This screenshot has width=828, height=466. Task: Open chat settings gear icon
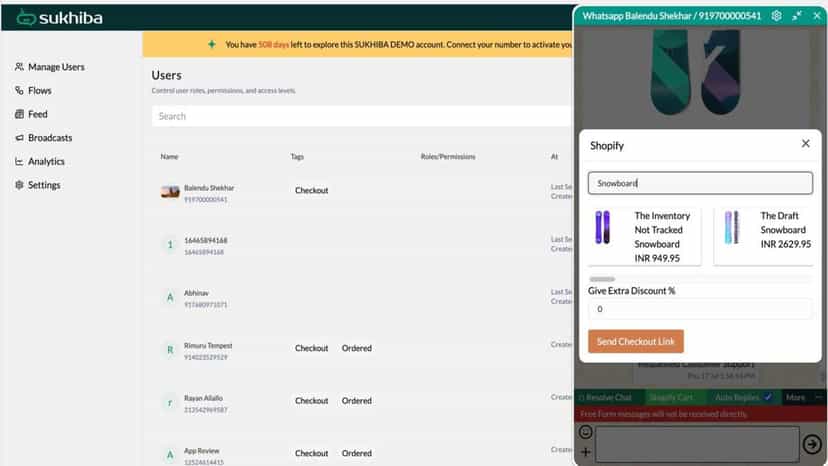click(x=776, y=16)
